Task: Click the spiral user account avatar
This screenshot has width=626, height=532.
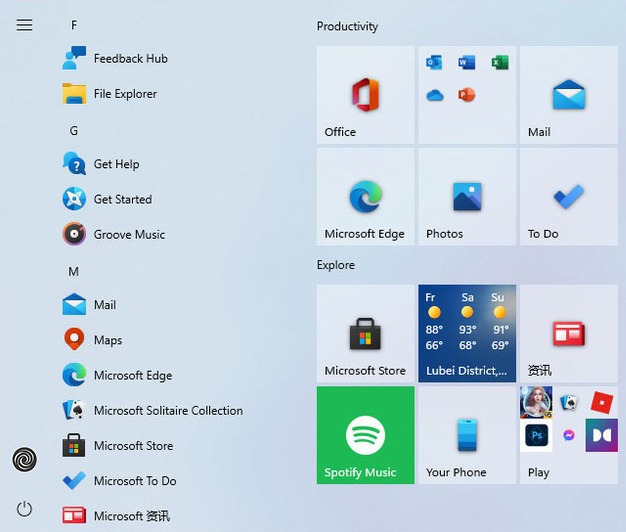Action: pos(25,459)
